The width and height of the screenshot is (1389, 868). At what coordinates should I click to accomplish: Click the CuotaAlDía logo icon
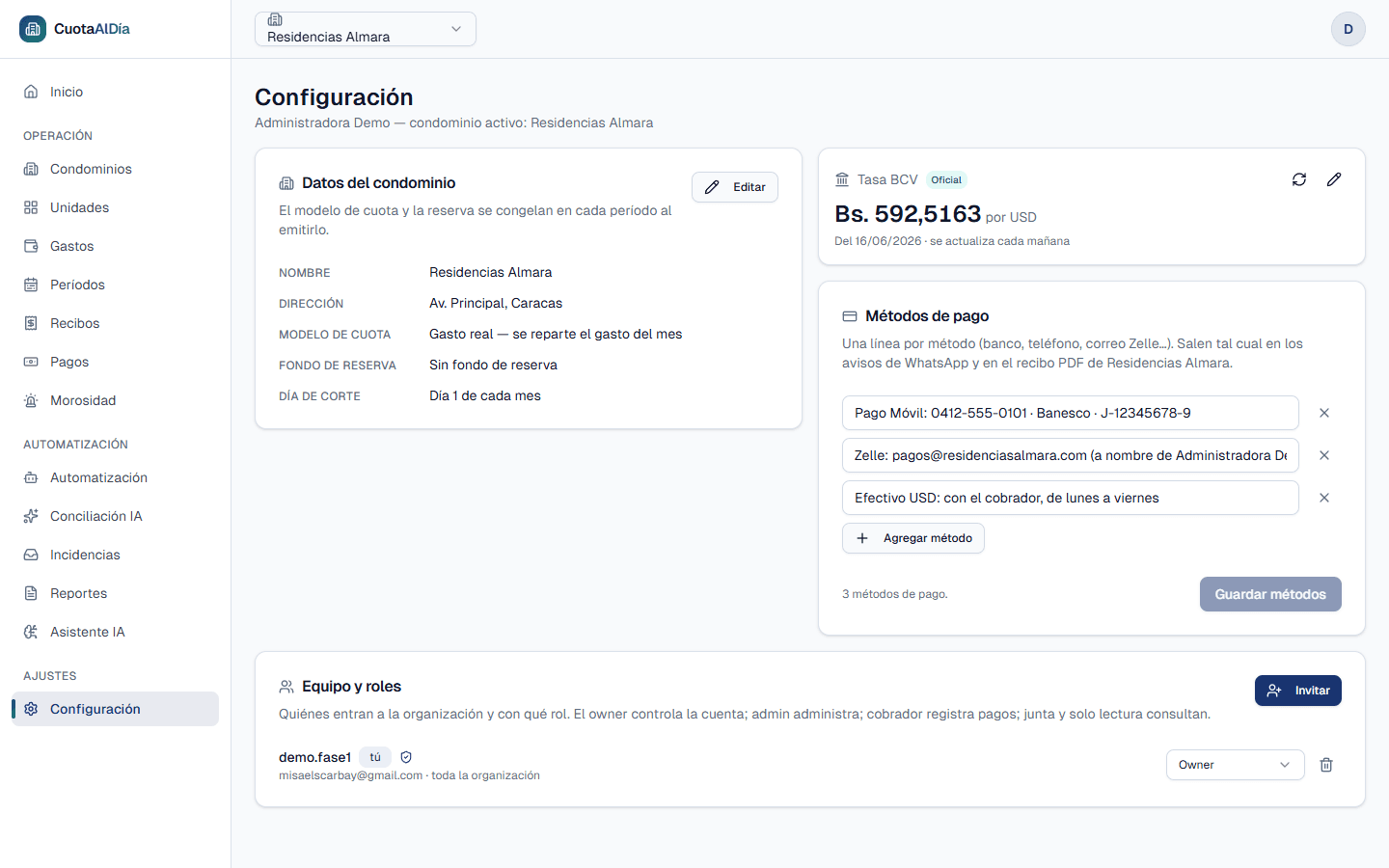click(33, 29)
